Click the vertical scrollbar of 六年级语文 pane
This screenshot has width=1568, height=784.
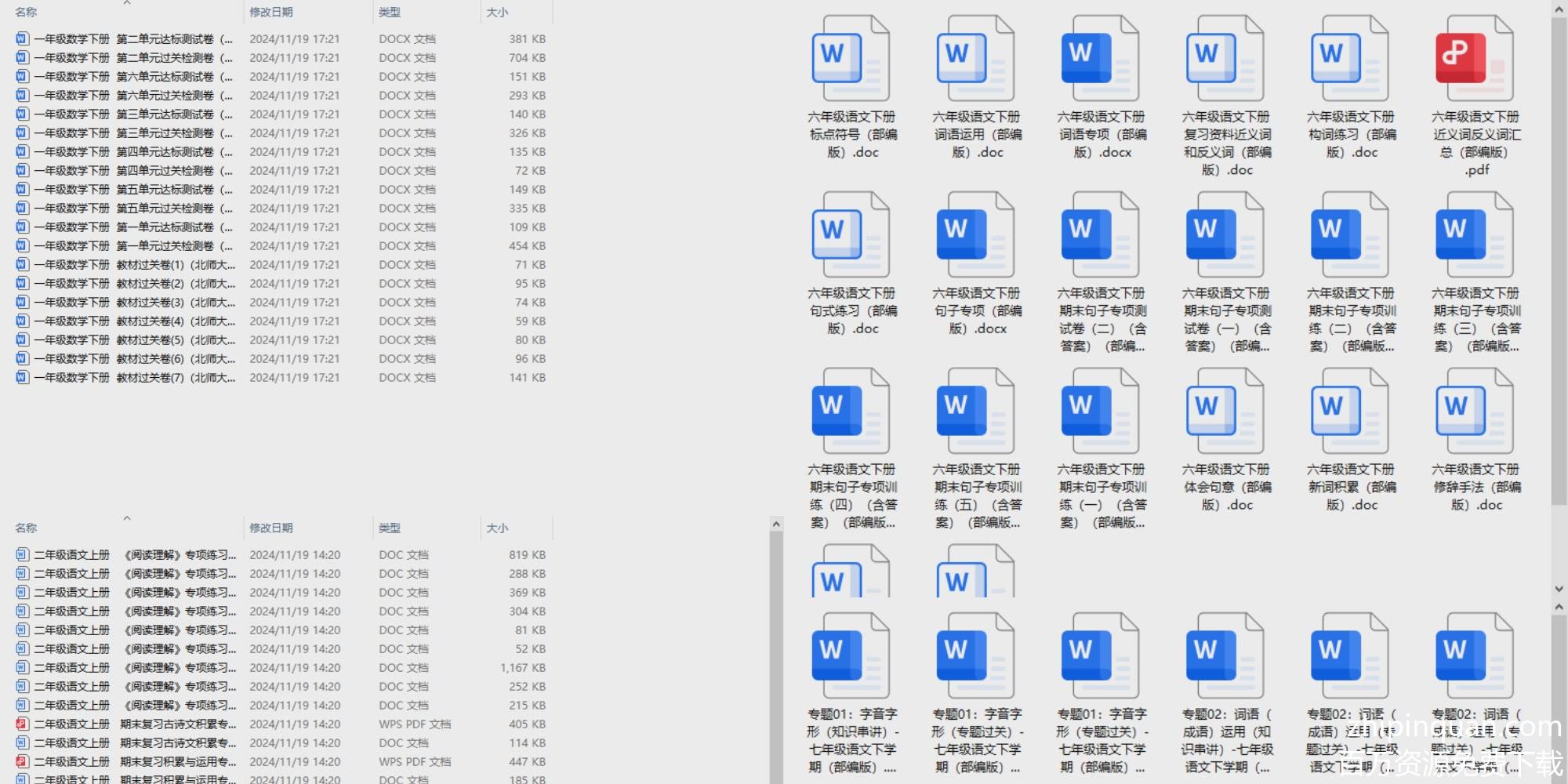click(1559, 259)
